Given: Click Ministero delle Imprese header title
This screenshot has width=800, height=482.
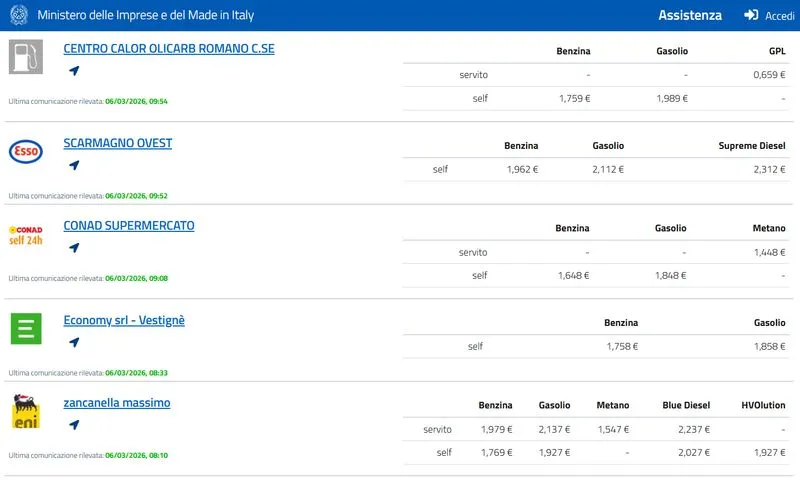Looking at the screenshot, I should (x=145, y=15).
